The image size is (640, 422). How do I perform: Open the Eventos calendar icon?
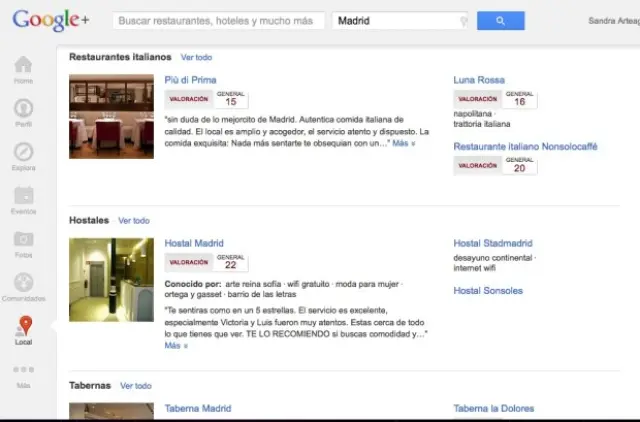click(x=24, y=196)
